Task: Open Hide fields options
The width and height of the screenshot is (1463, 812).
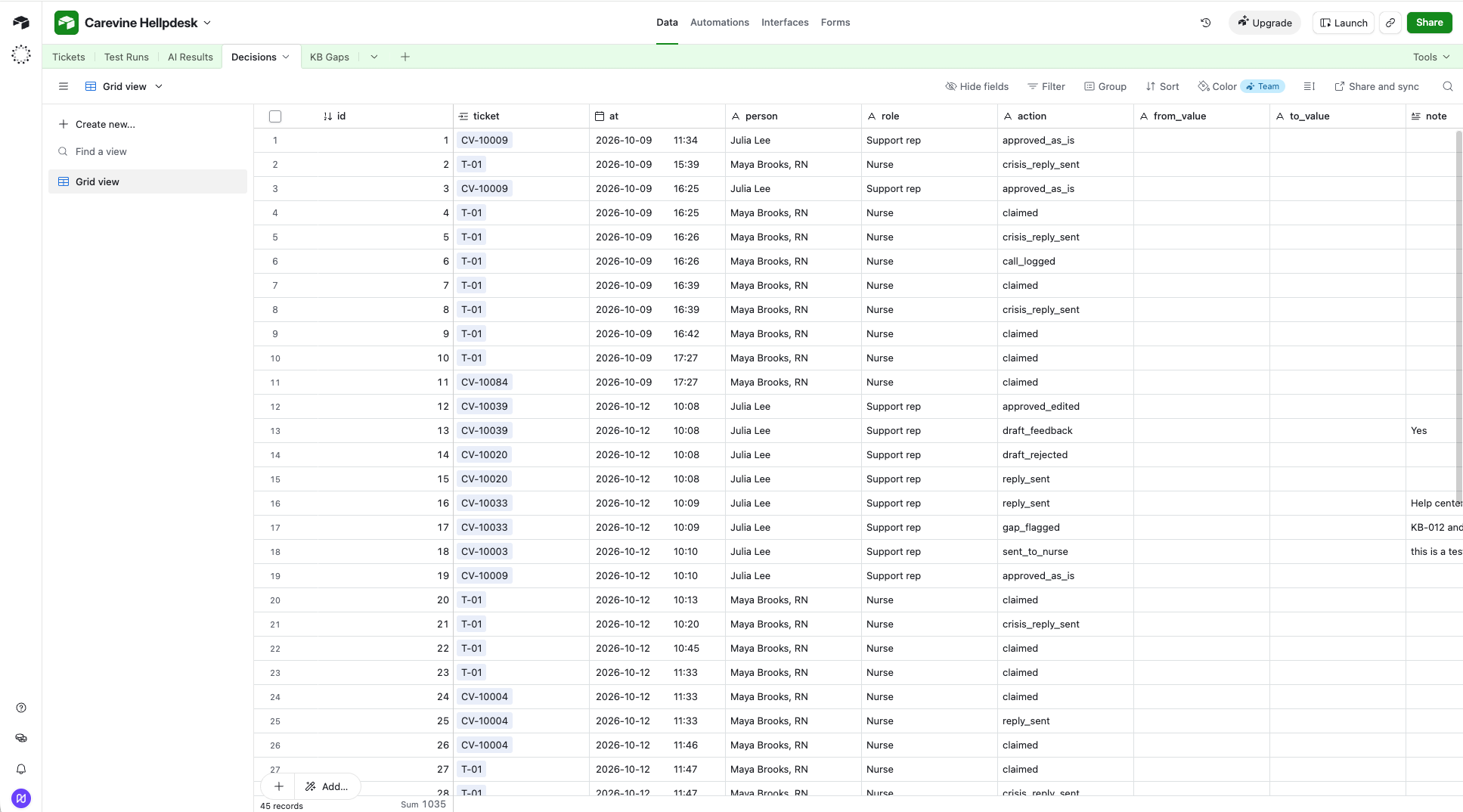Action: pos(977,86)
